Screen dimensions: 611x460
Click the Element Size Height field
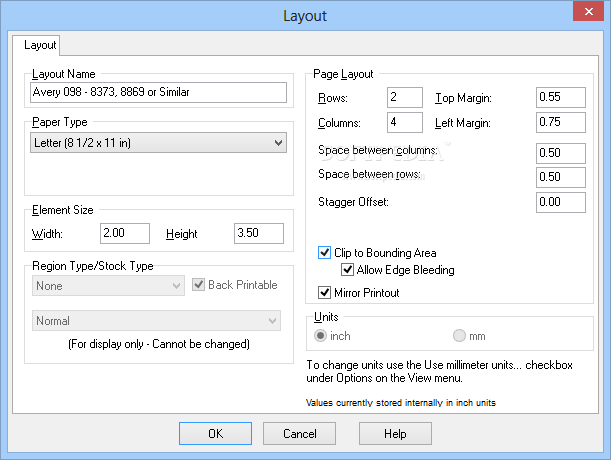tap(259, 234)
